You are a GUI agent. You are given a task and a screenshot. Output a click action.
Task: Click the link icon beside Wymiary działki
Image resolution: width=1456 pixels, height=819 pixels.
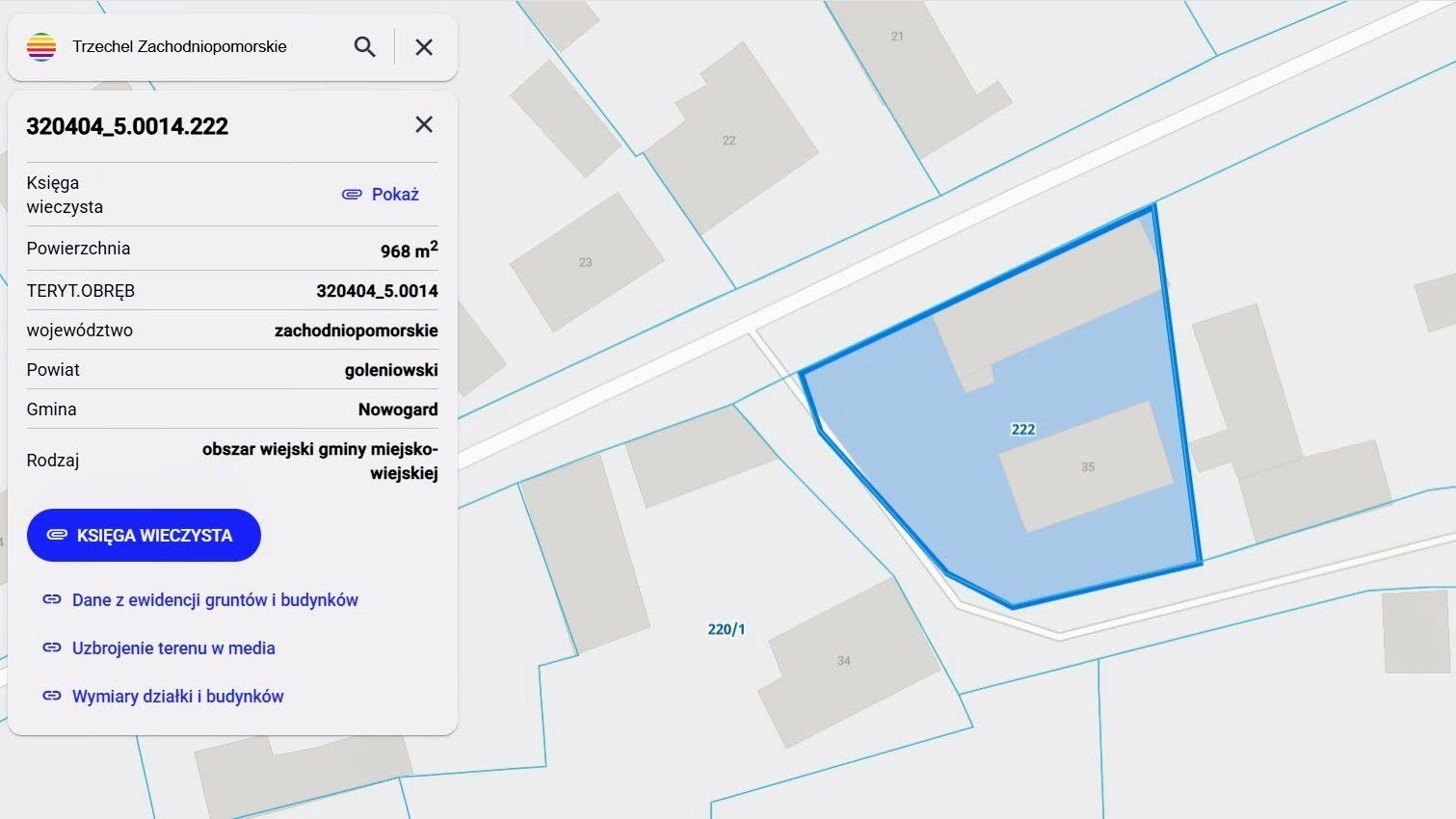click(52, 696)
